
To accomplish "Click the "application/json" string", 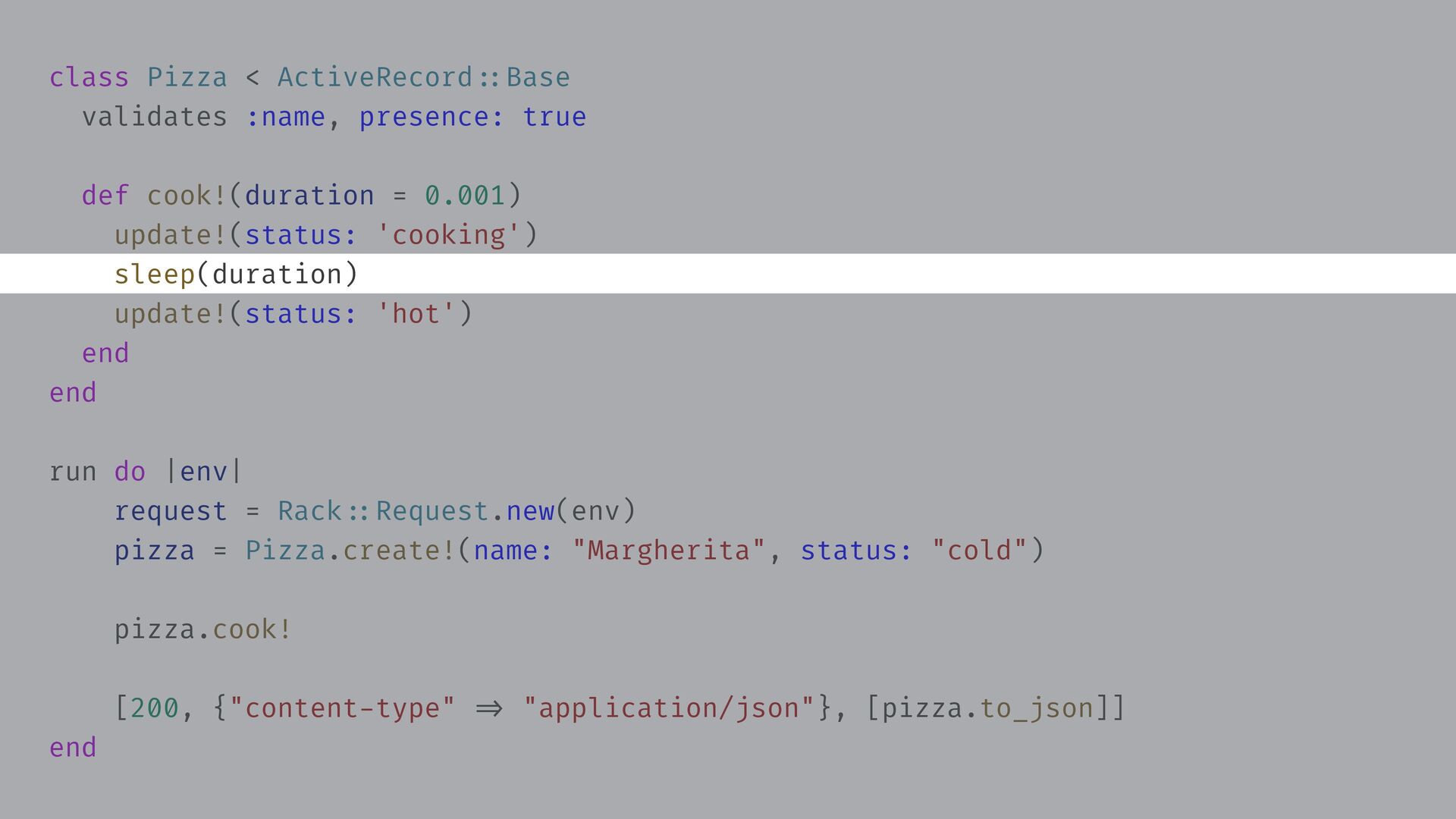I will 668,708.
